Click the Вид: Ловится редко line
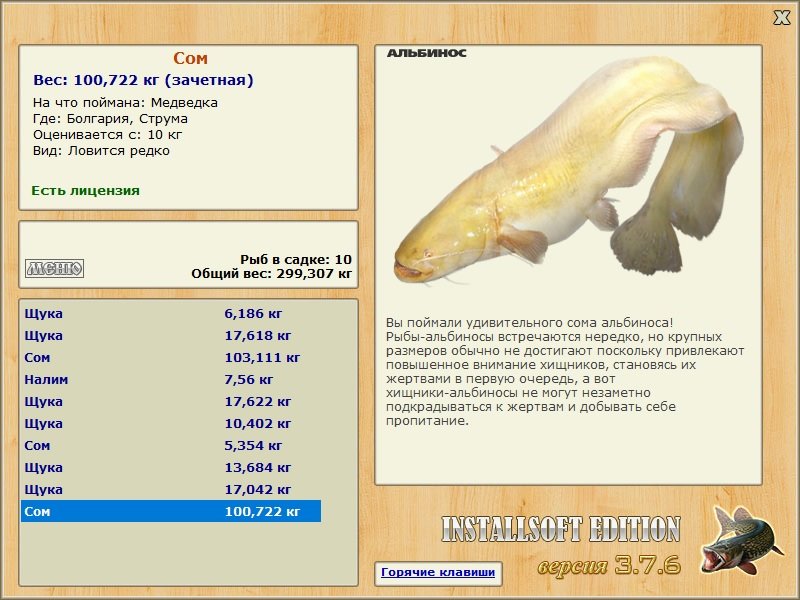 tap(101, 151)
